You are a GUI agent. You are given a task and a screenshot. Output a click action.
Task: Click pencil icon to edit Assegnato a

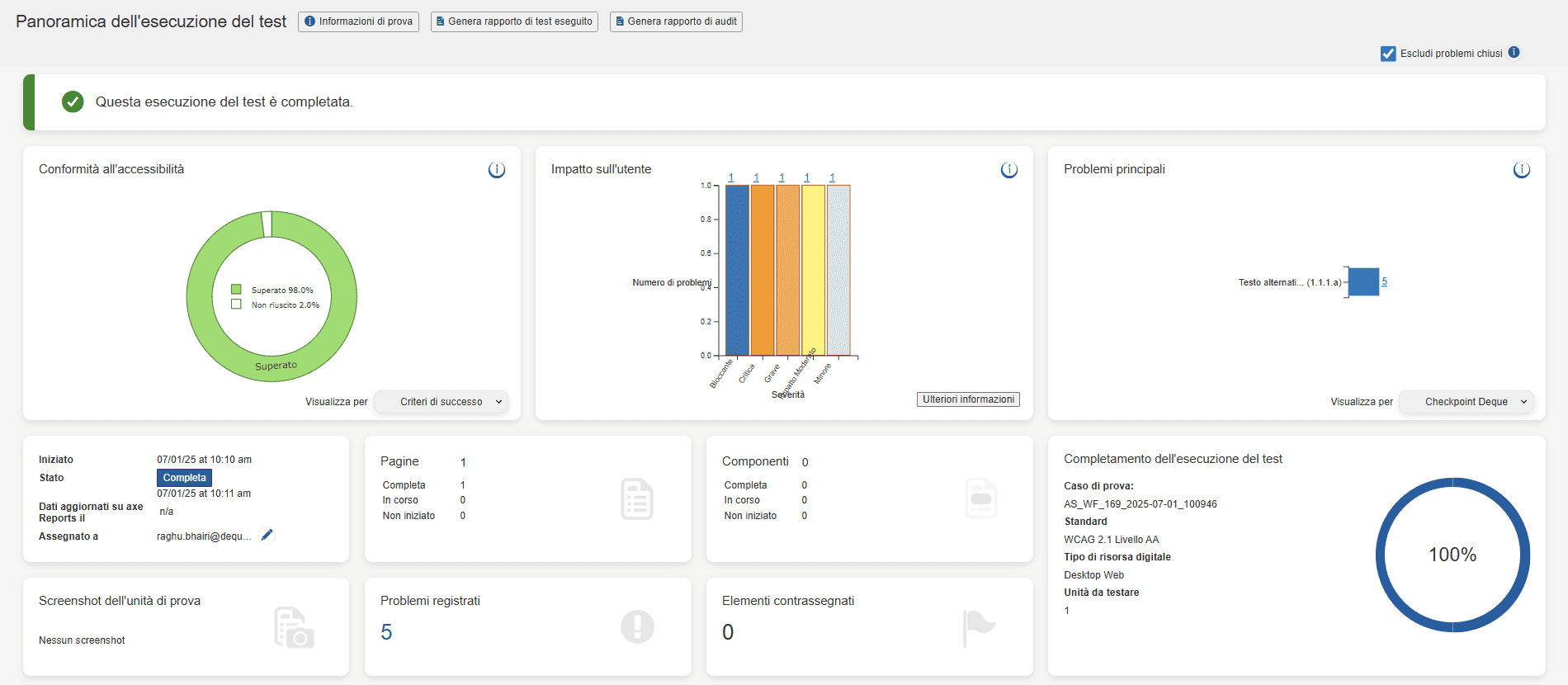[x=267, y=536]
